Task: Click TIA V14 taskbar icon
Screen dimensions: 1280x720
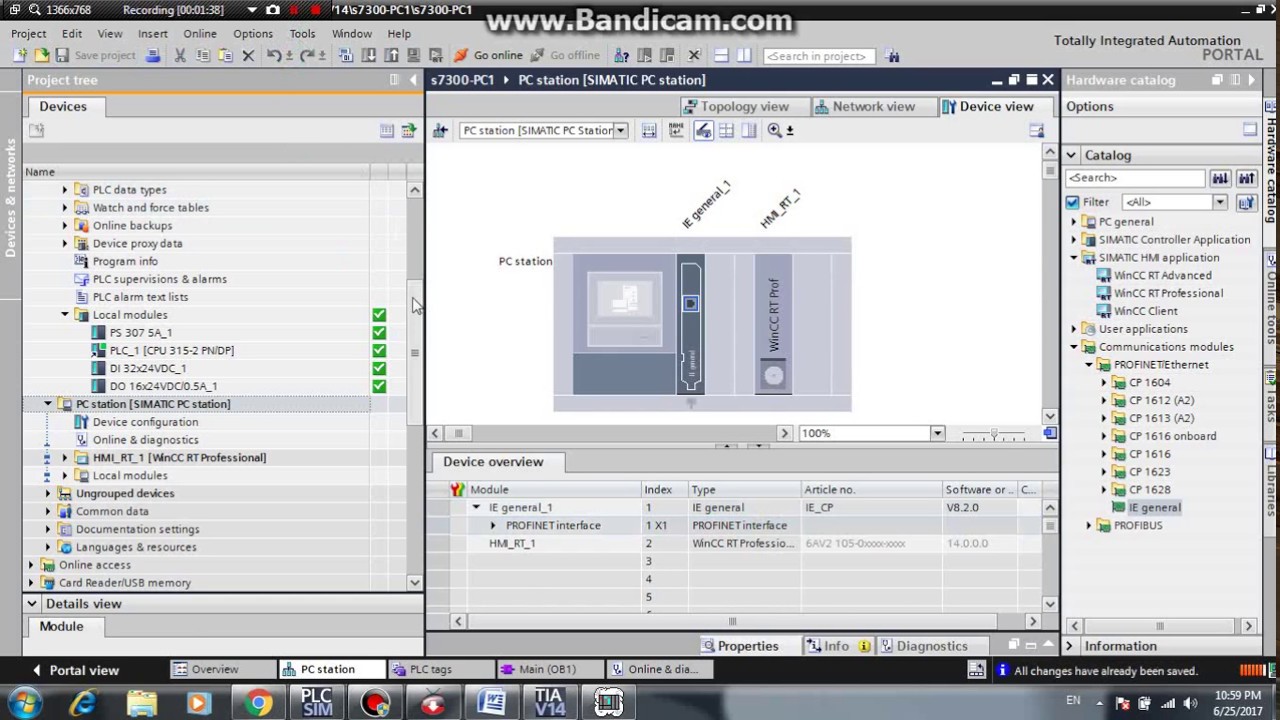Action: [549, 703]
